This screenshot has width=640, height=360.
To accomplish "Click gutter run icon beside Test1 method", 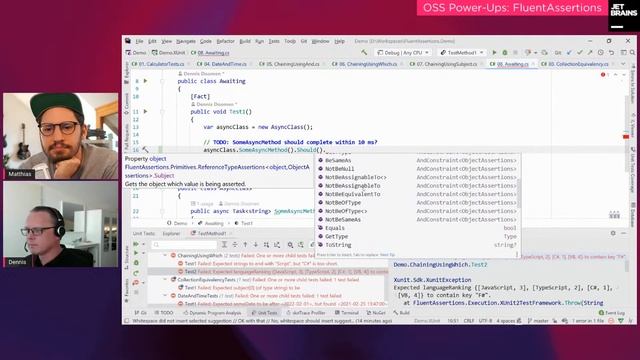I will pyautogui.click(x=146, y=111).
